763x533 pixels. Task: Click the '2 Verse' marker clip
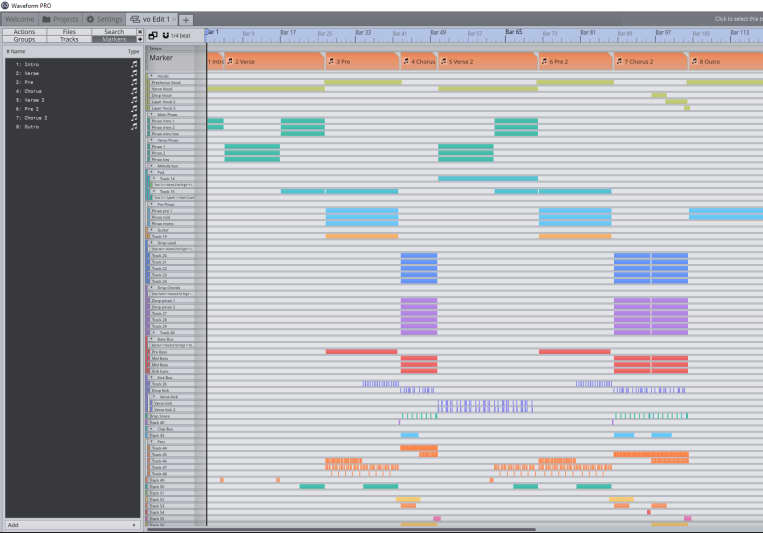274,61
